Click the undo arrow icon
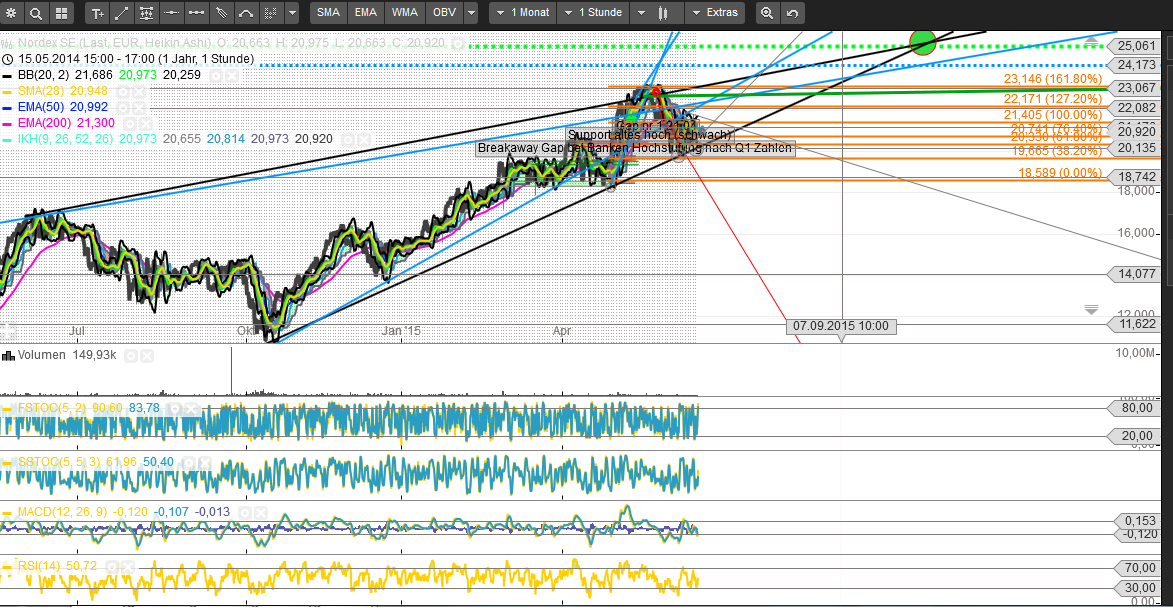 click(792, 13)
